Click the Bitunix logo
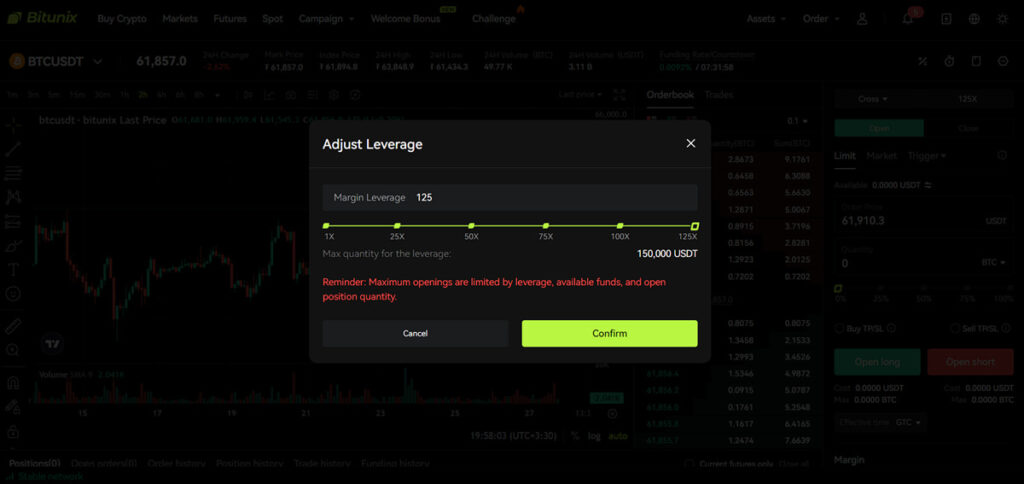Image resolution: width=1024 pixels, height=484 pixels. (x=42, y=18)
